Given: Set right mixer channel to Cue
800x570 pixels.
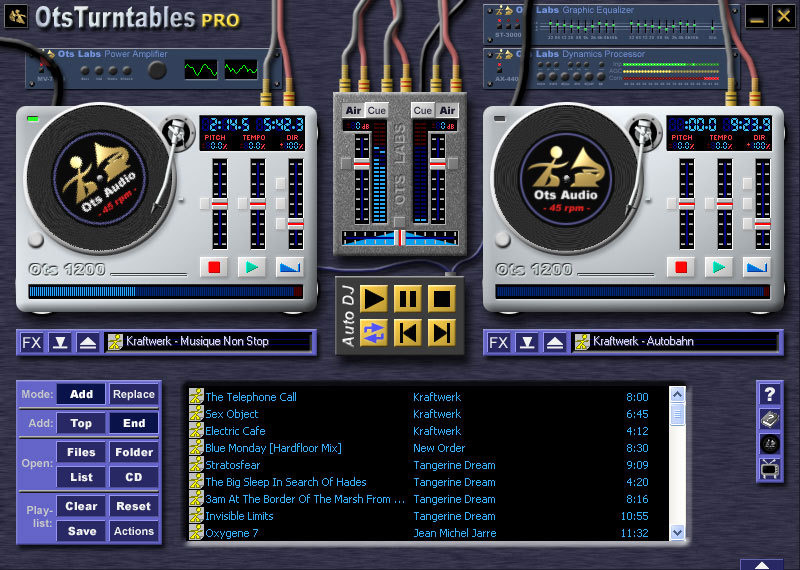Looking at the screenshot, I should [x=422, y=110].
